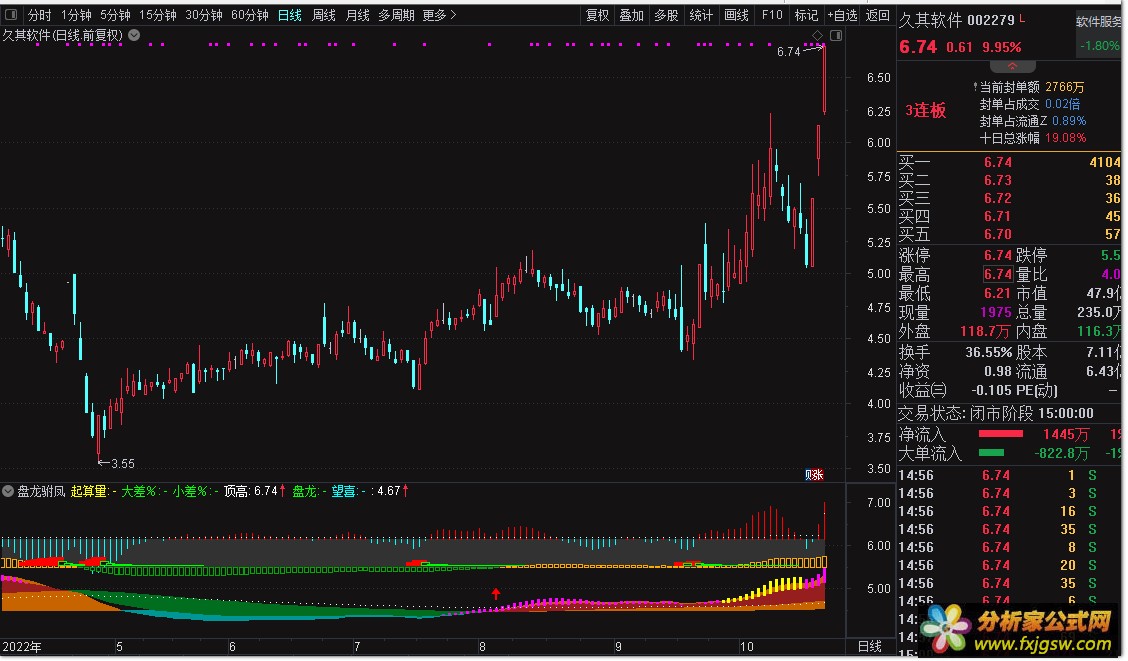Click the first 14:56 trade tick row
1128x661 pixels.
pos(1009,475)
